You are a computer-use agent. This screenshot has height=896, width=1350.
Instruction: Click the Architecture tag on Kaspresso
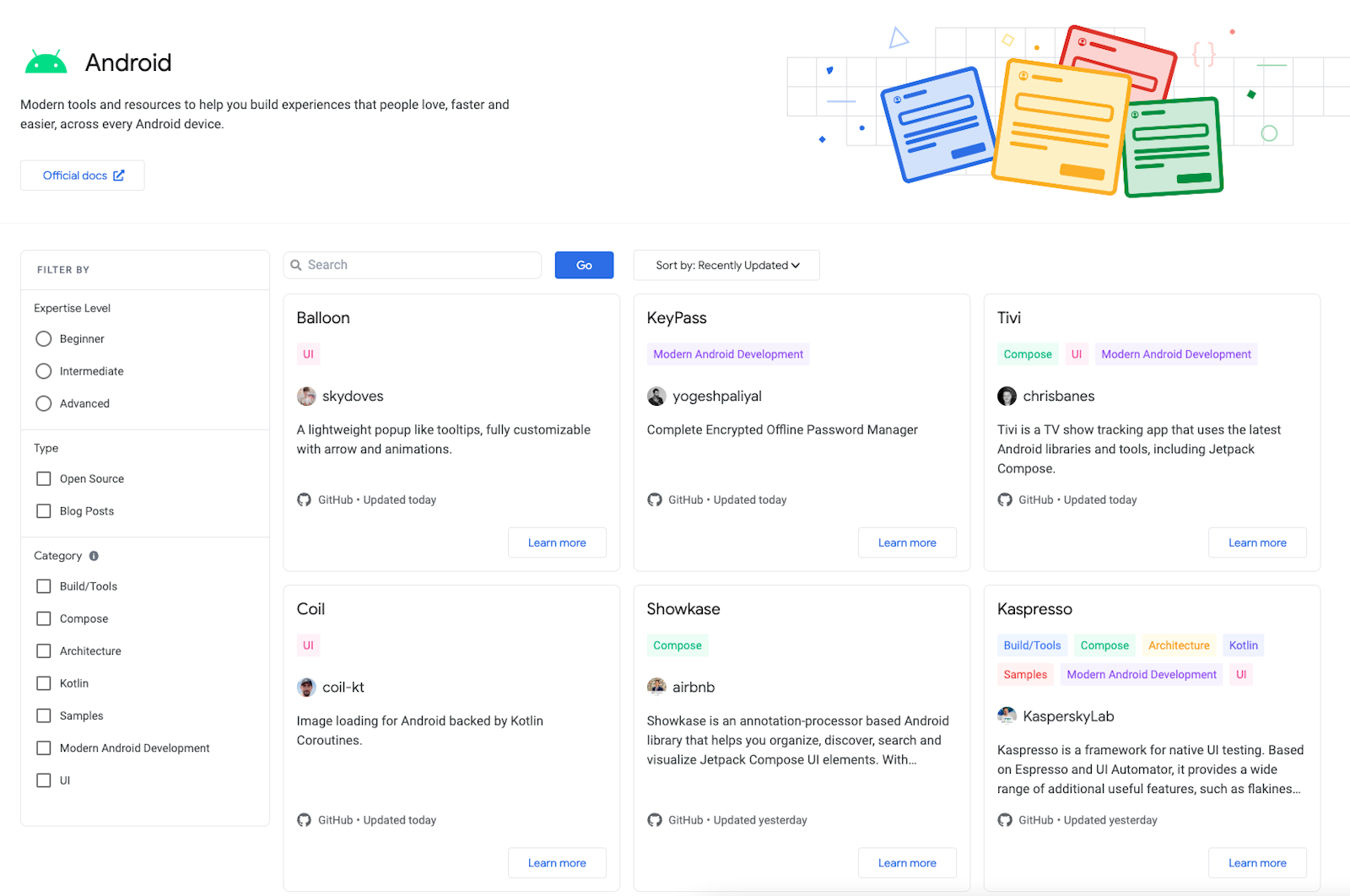coord(1179,645)
